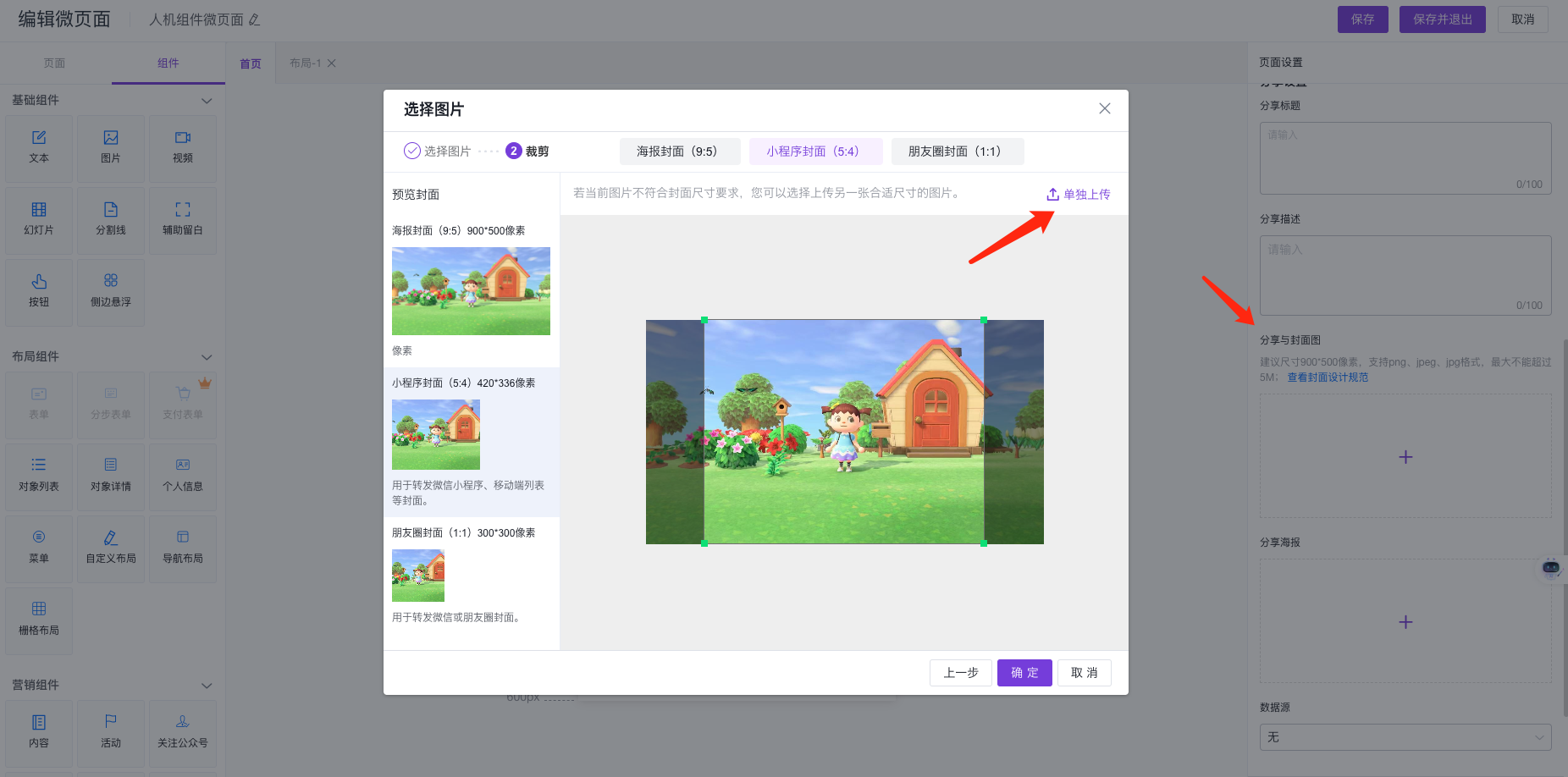This screenshot has width=1568, height=777.
Task: Add the 分割线 divider component
Action: (111, 220)
